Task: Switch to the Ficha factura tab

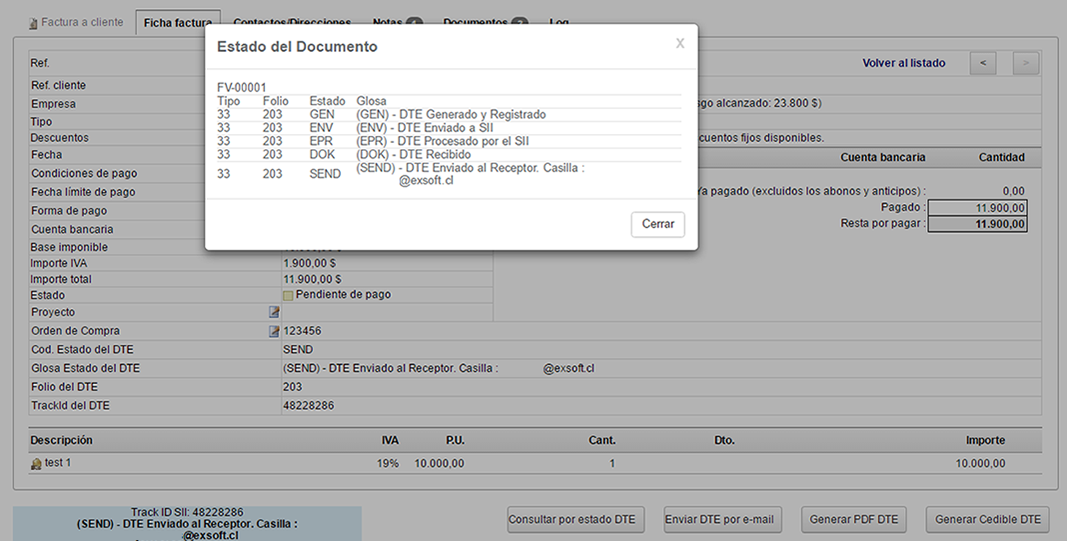Action: [177, 22]
